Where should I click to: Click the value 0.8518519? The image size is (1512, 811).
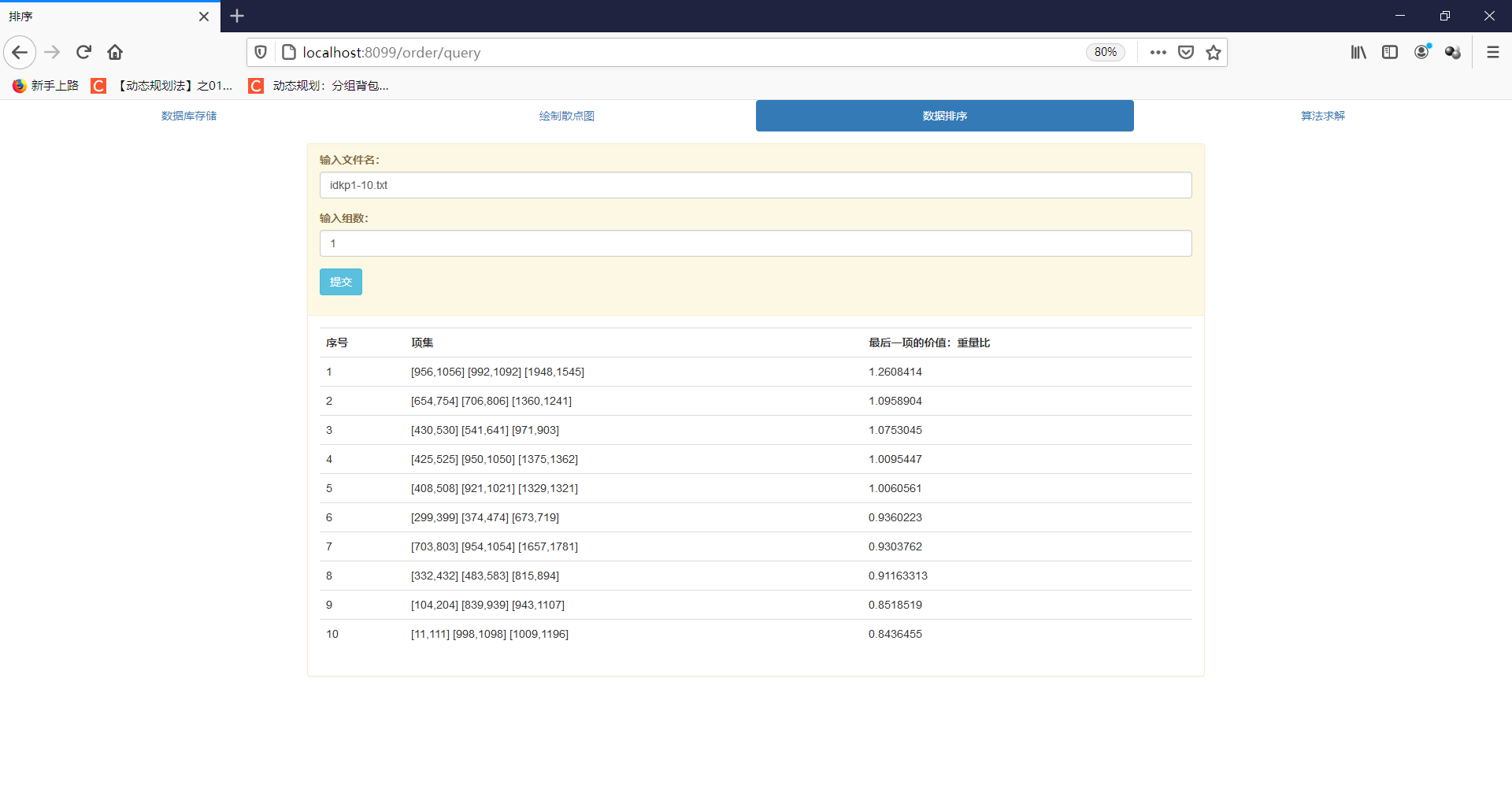coord(895,605)
